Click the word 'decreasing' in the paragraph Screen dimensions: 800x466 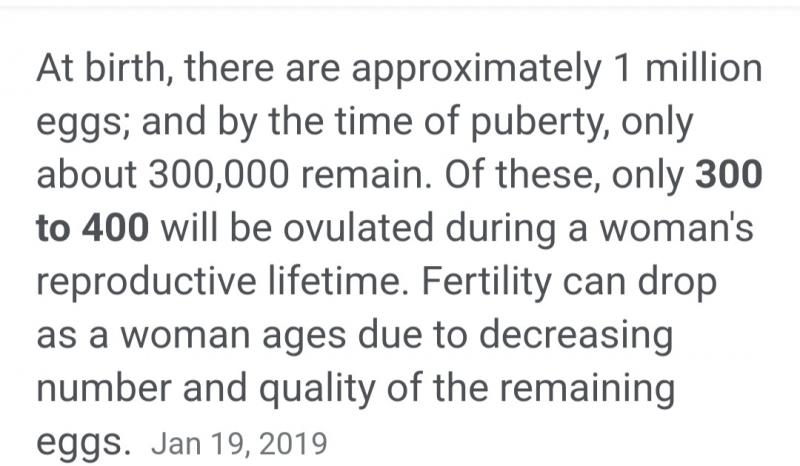pyautogui.click(x=576, y=335)
